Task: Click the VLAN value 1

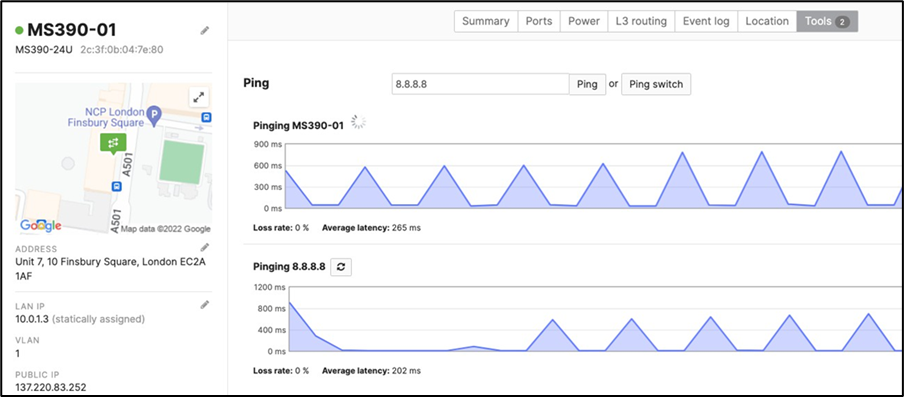Action: tap(18, 353)
